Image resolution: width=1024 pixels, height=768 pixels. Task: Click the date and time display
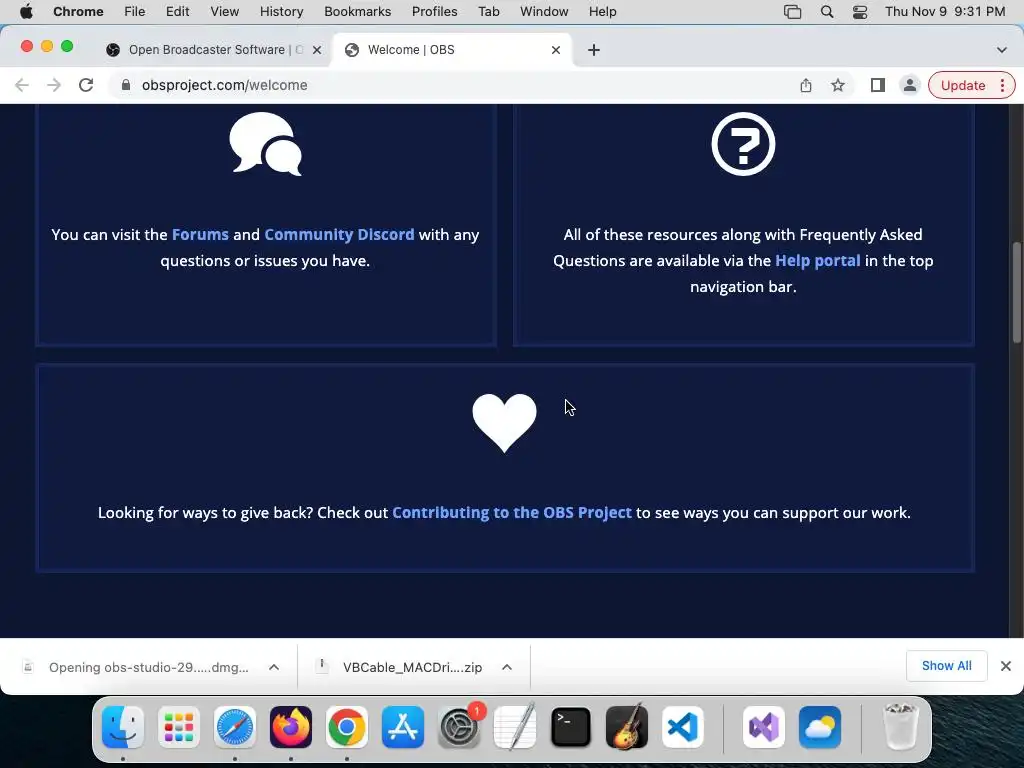click(945, 12)
